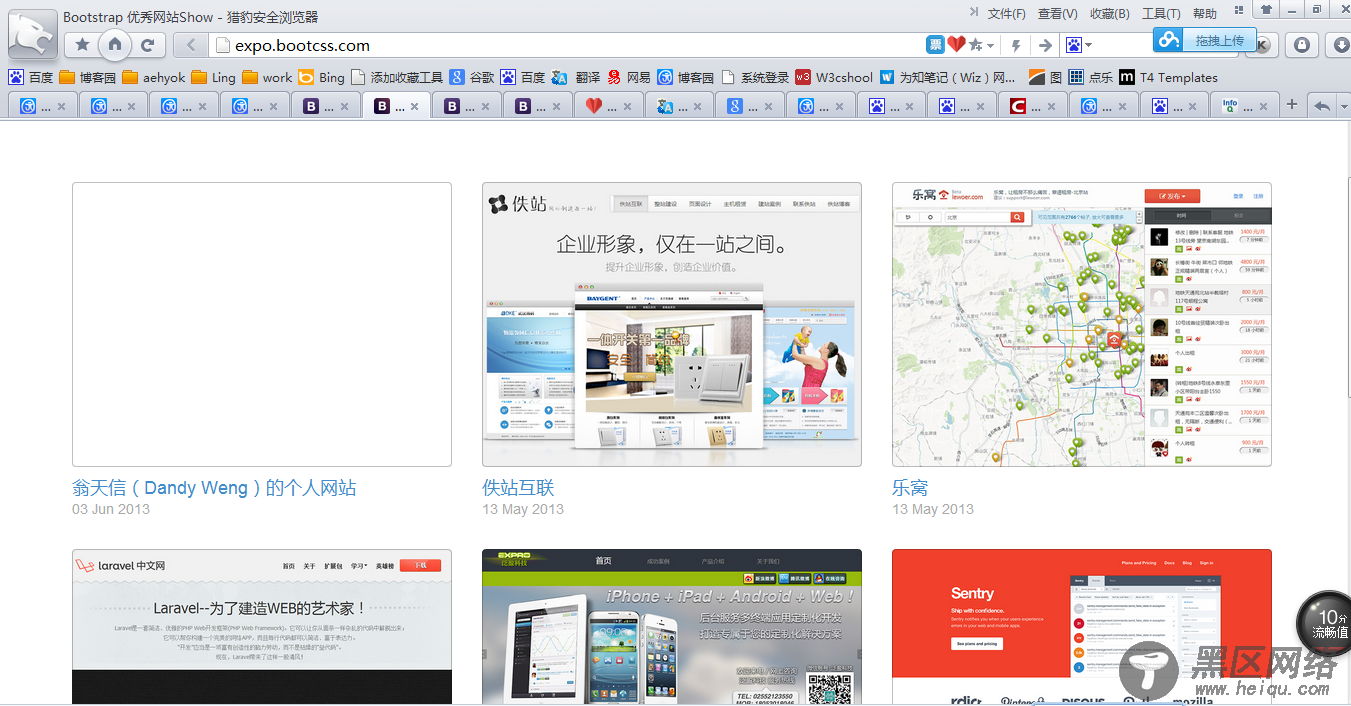The height and width of the screenshot is (706, 1351).
Task: Open the 翻译 bookmark
Action: 574,77
